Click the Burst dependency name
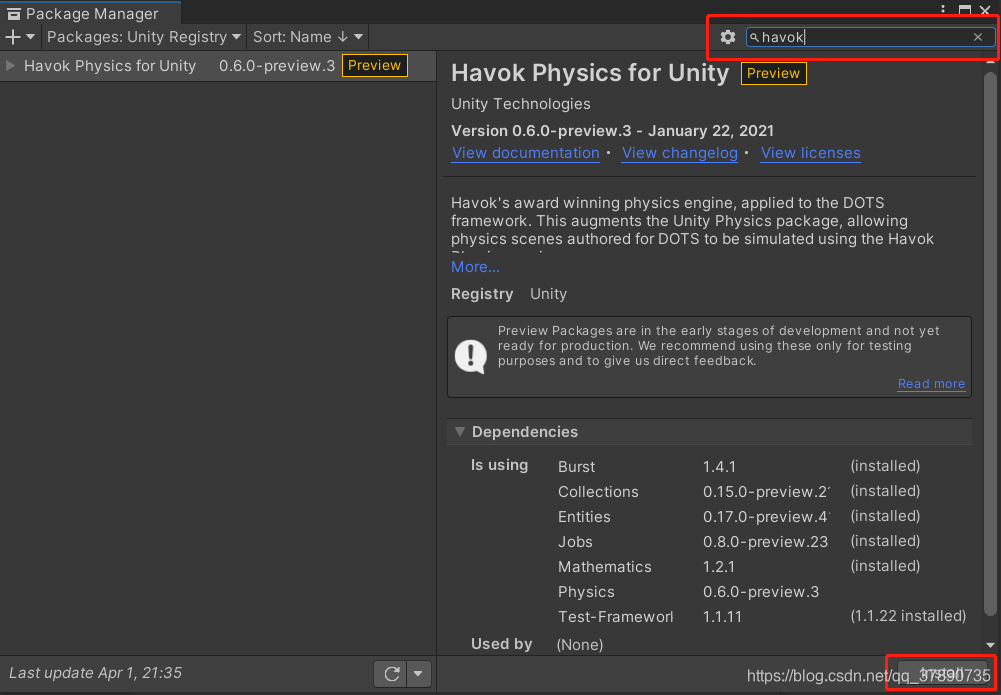1001x695 pixels. [576, 467]
